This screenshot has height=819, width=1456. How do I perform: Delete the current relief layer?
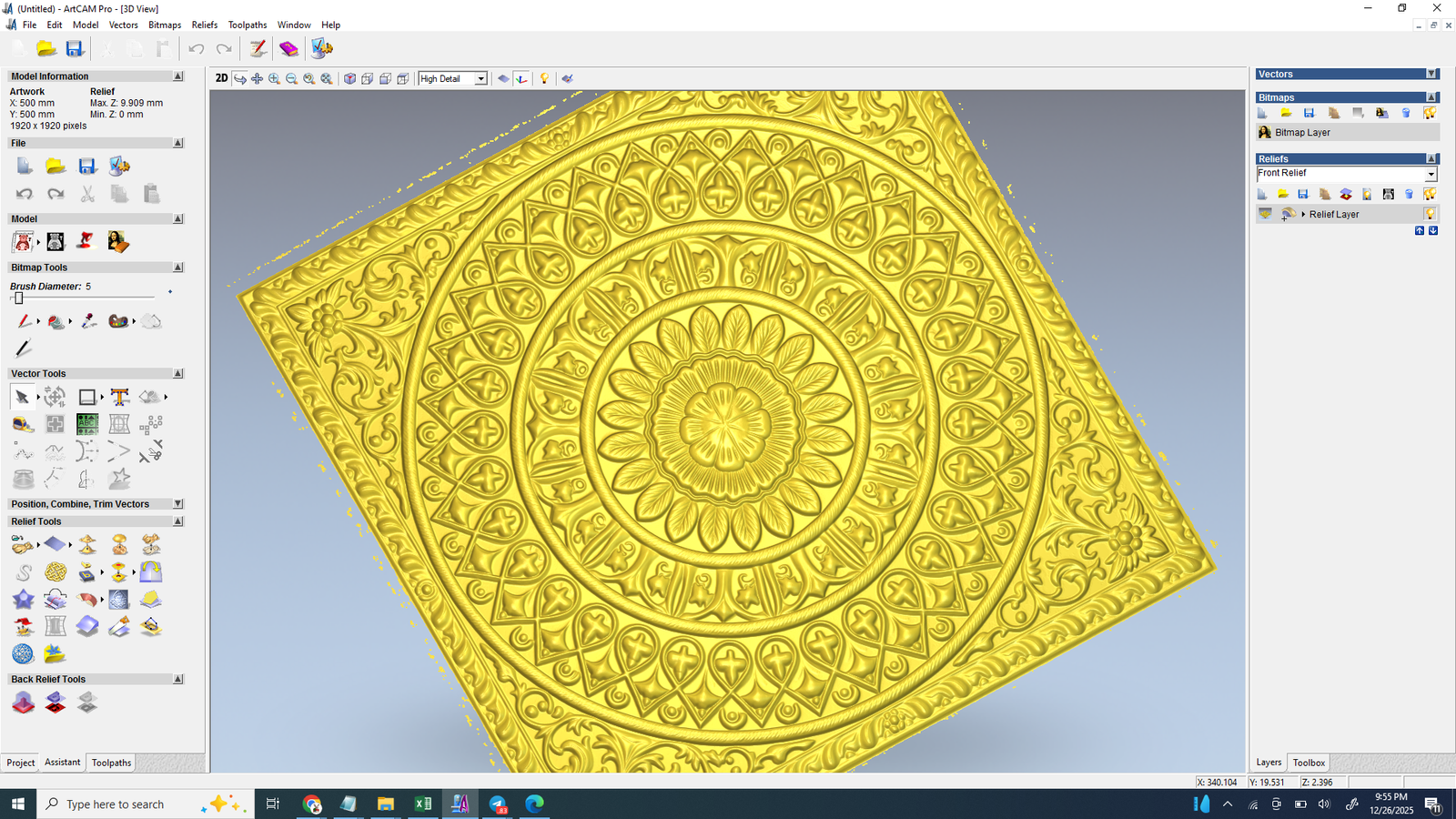tap(1409, 194)
